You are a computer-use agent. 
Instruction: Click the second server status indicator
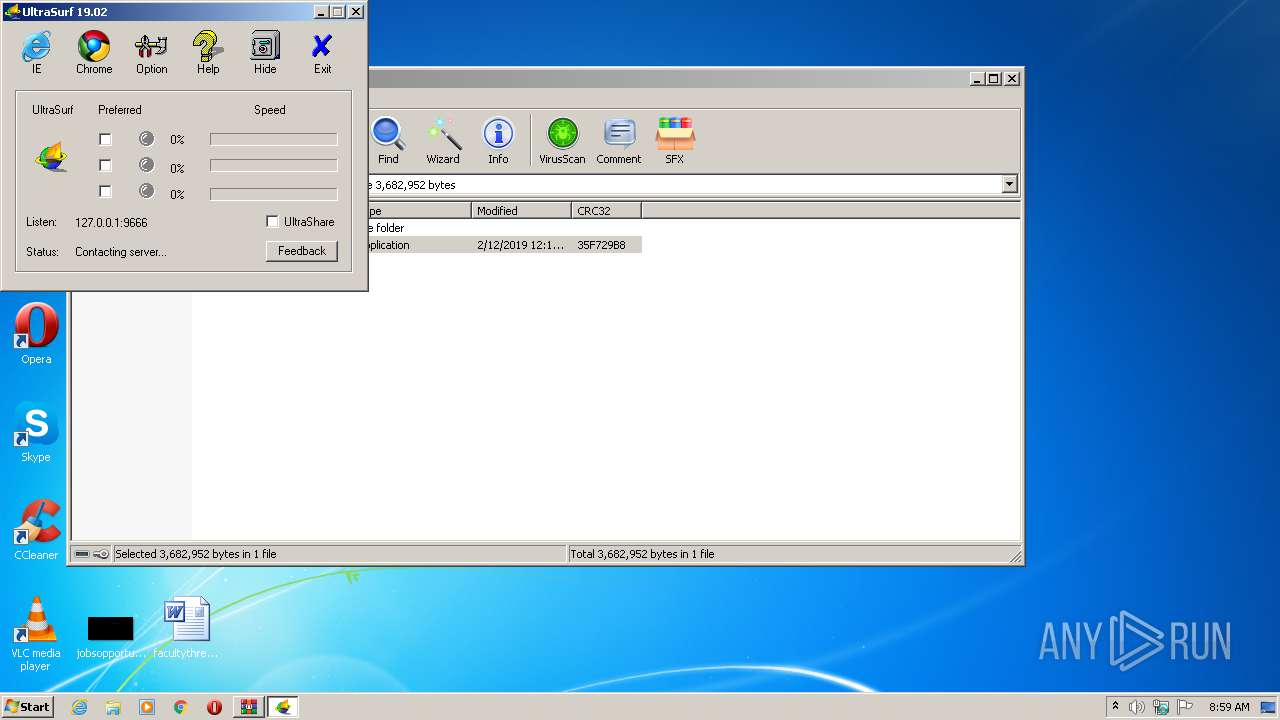coord(146,165)
